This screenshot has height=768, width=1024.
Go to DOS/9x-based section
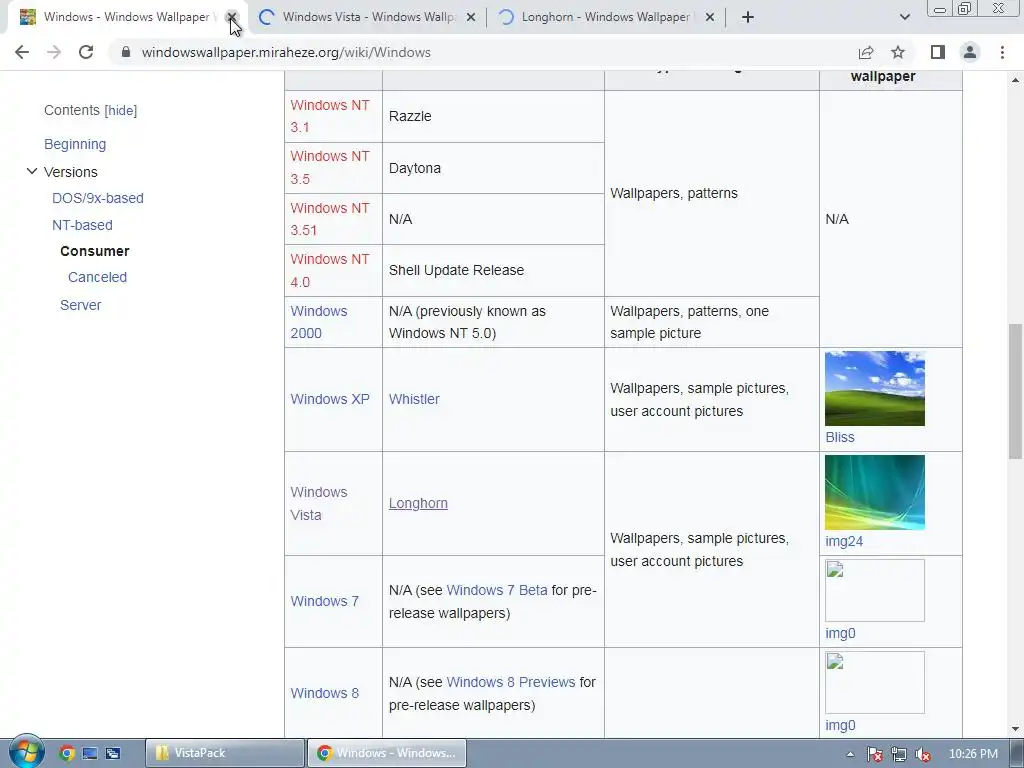[98, 199]
